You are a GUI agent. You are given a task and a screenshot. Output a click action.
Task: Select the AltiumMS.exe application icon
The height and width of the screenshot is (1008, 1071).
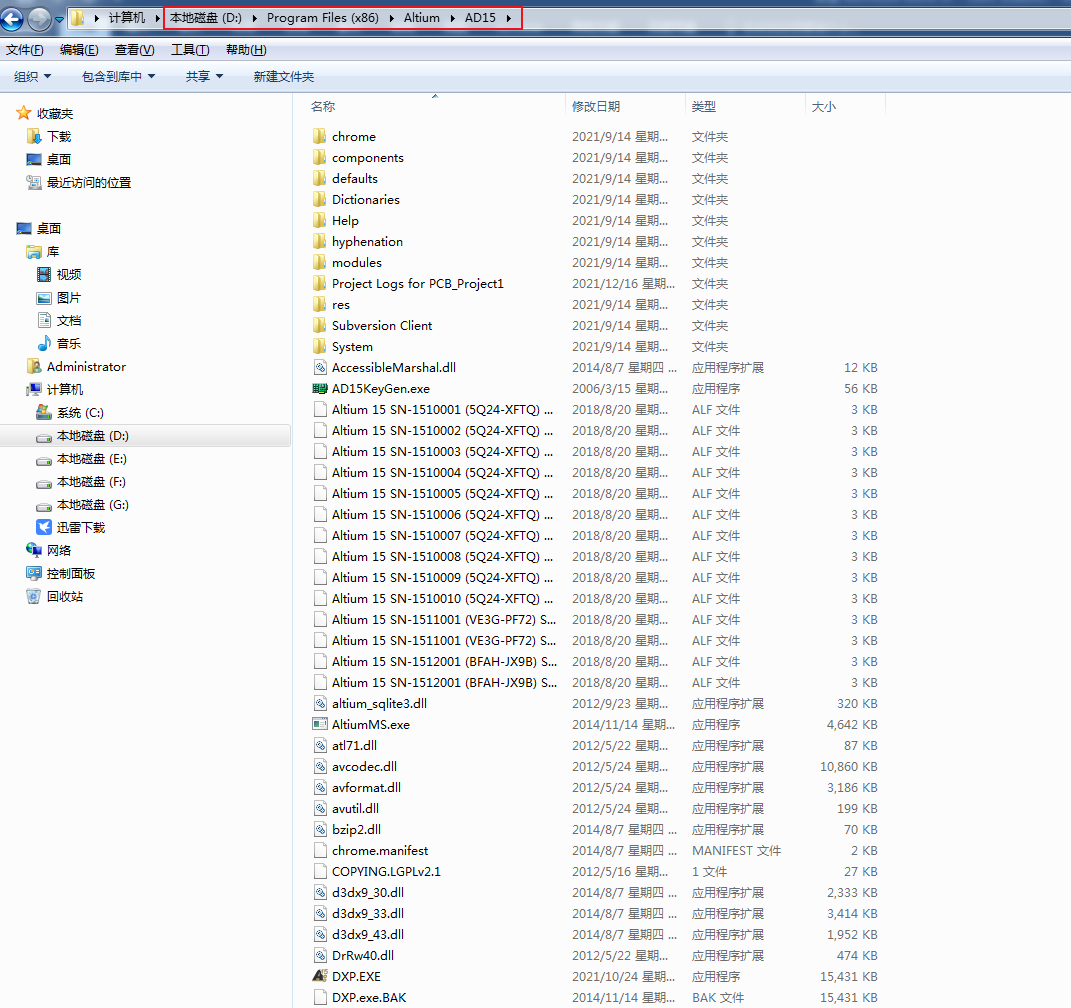click(320, 725)
